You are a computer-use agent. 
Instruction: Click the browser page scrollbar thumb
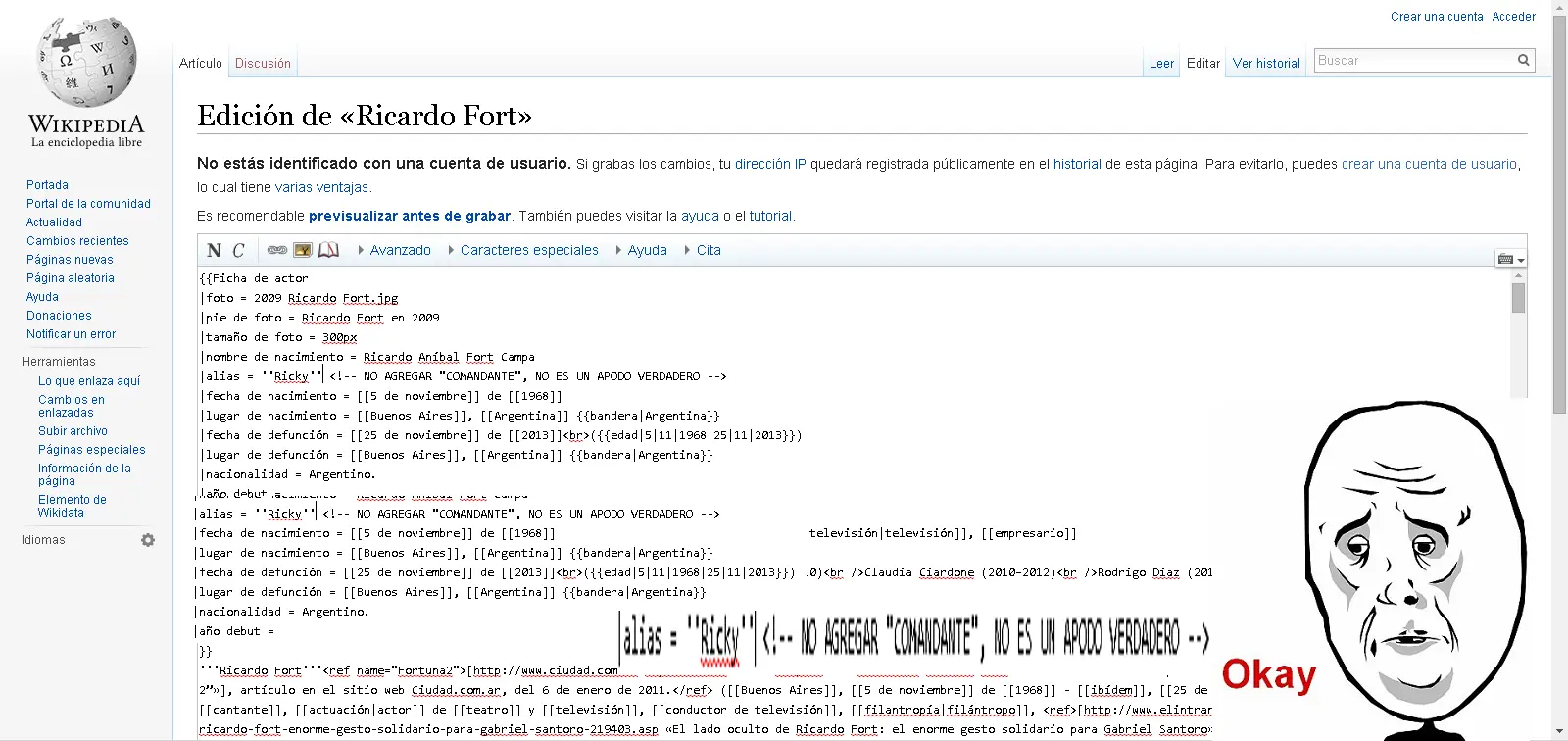pos(1559,214)
